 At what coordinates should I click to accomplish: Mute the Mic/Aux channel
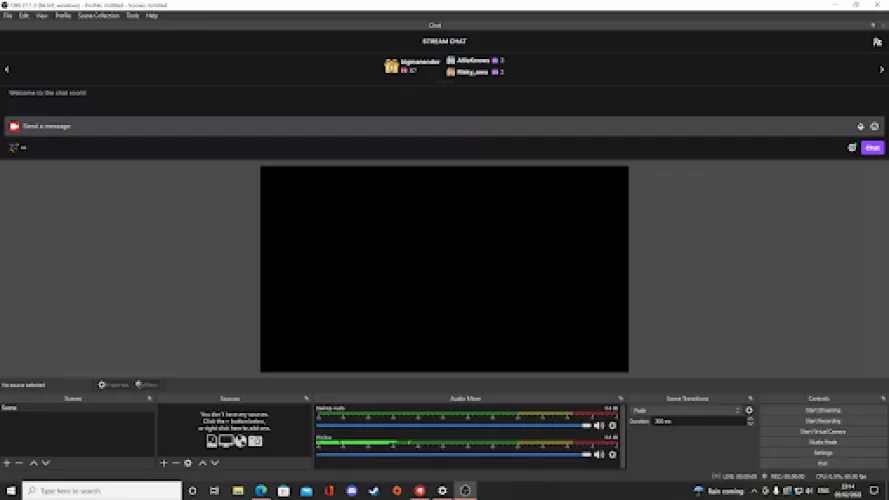pyautogui.click(x=599, y=455)
